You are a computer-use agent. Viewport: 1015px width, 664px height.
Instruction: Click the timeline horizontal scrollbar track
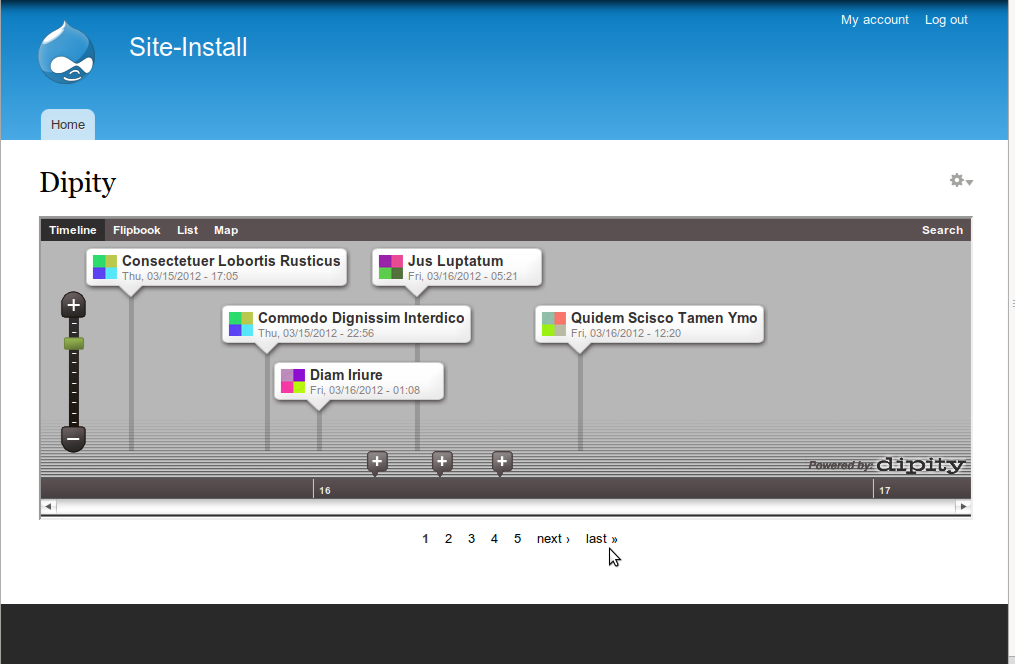pos(506,507)
